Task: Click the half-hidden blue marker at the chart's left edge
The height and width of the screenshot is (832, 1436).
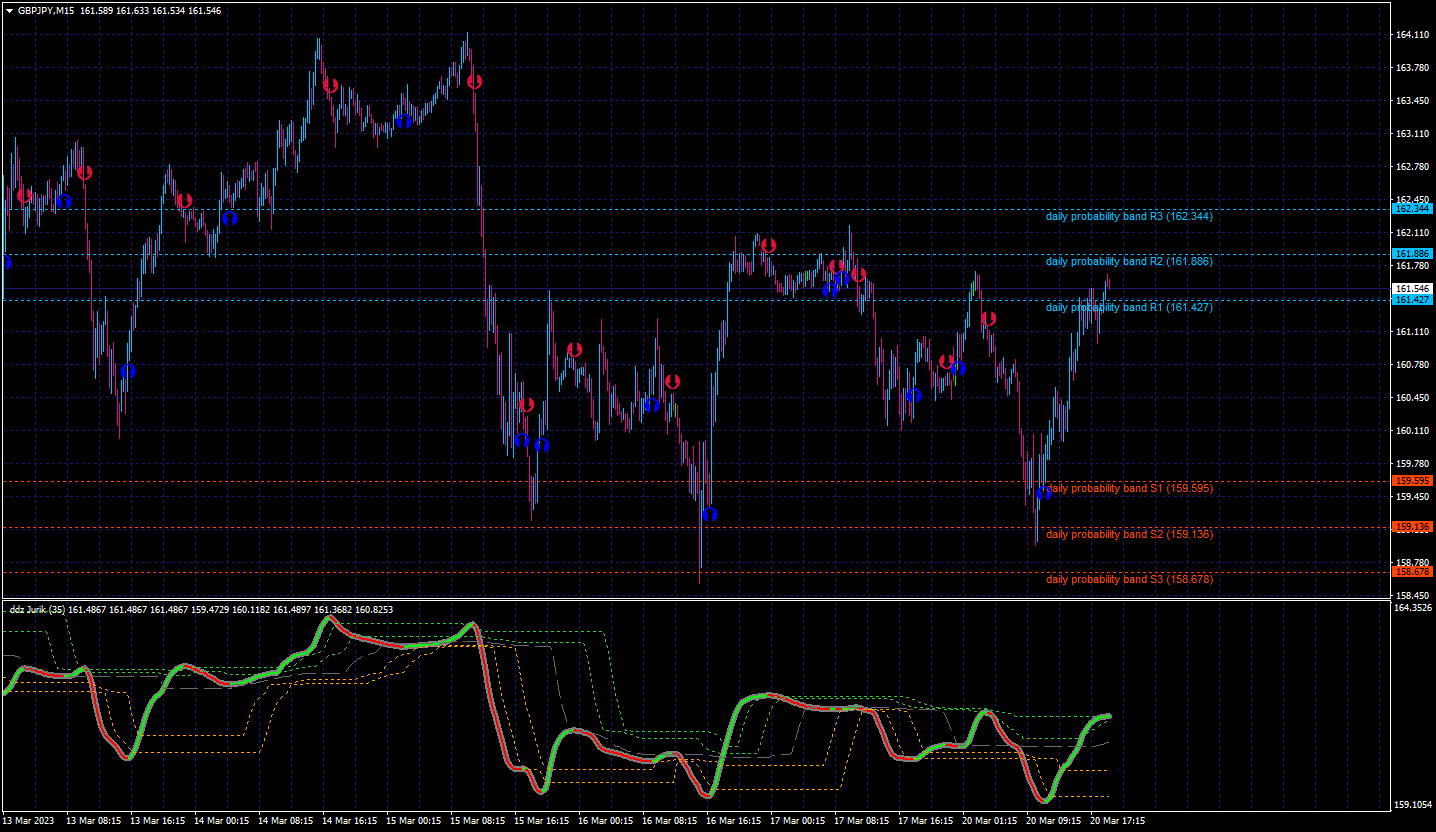Action: point(5,262)
